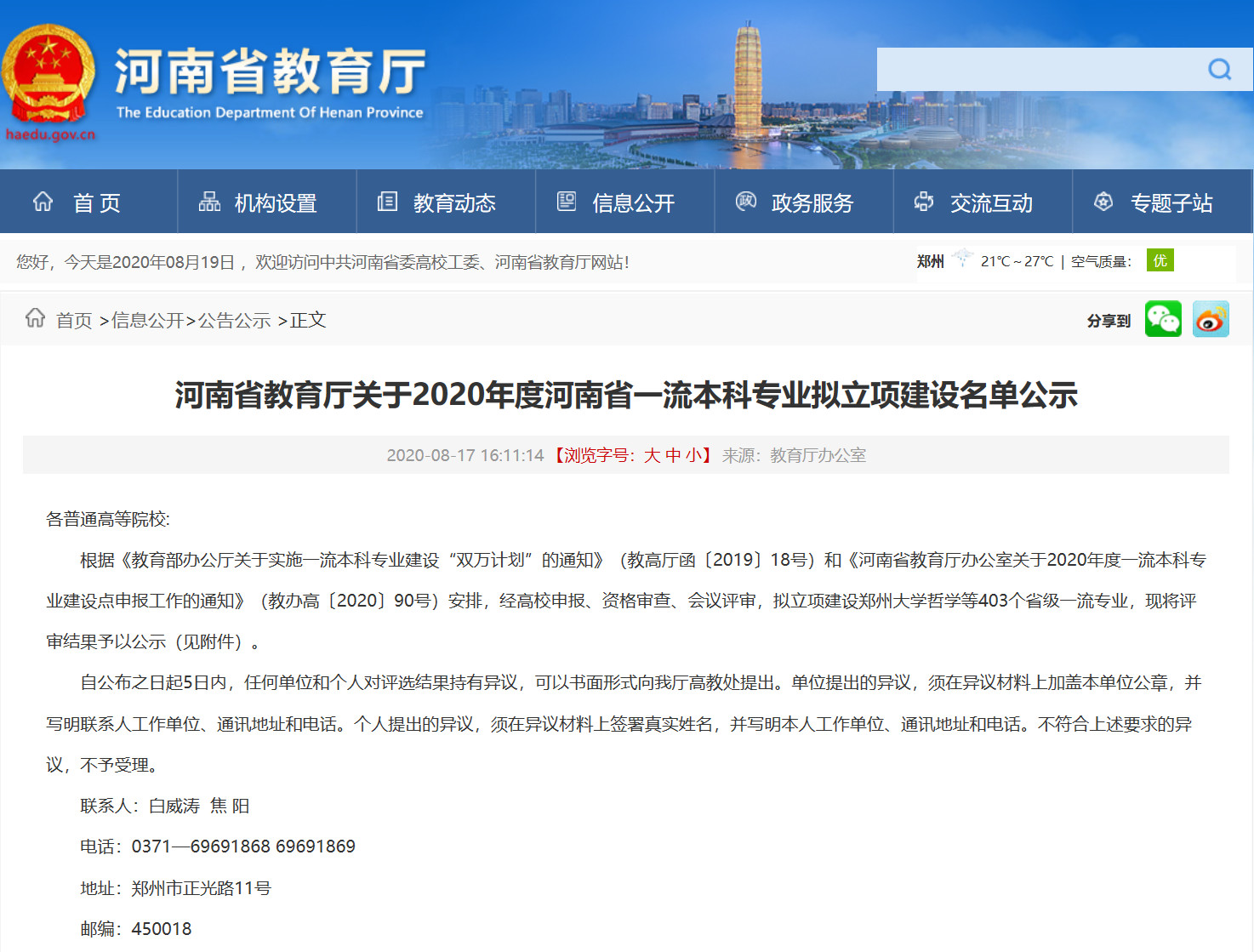Share the article via WeChat icon
This screenshot has height=952, width=1254.
point(1163,319)
